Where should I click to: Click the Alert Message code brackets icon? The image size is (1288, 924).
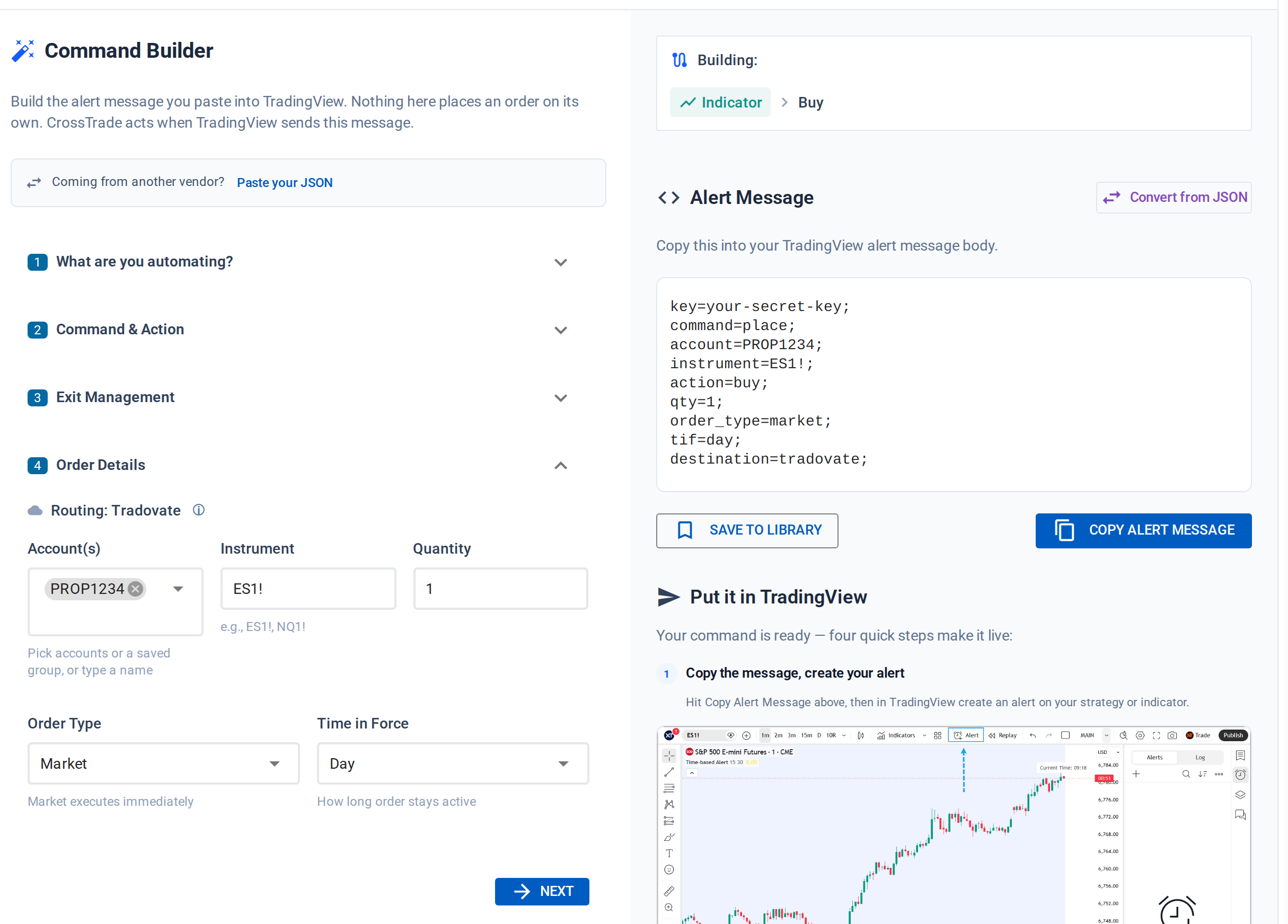coord(669,198)
